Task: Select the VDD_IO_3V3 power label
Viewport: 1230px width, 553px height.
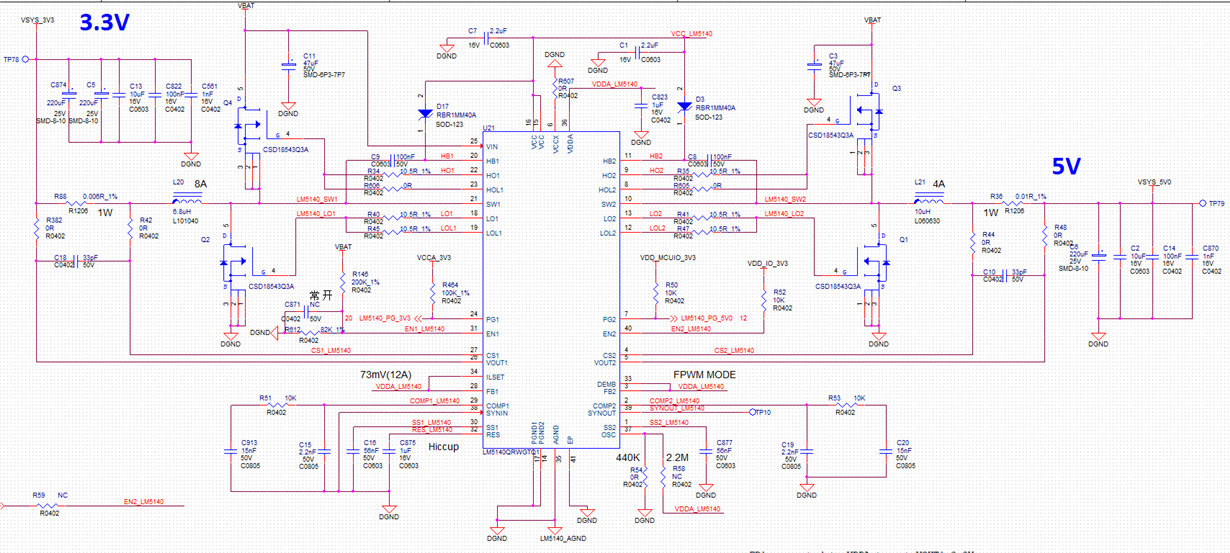Action: click(768, 263)
